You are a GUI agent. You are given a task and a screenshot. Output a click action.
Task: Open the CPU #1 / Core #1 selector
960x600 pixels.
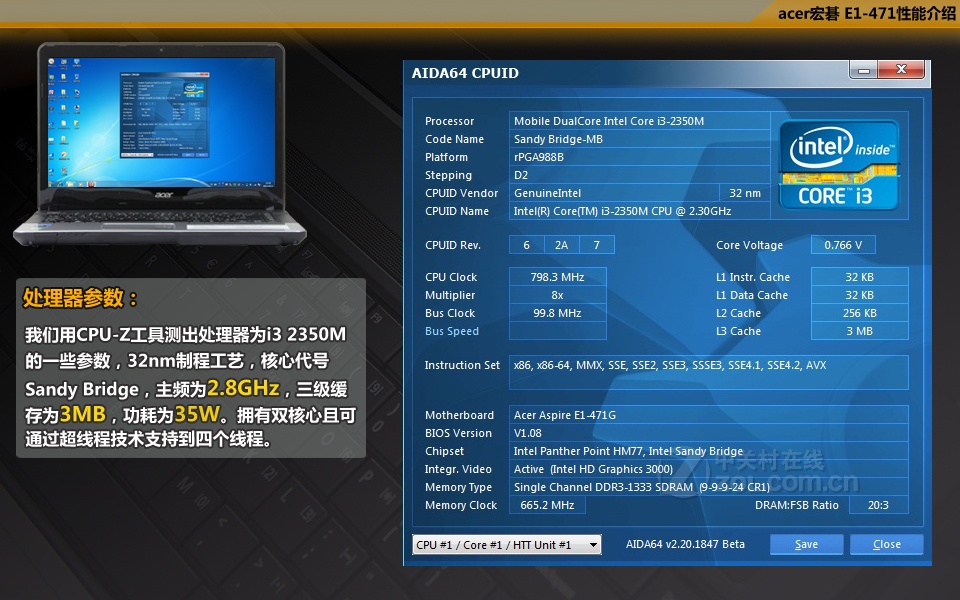(x=500, y=544)
